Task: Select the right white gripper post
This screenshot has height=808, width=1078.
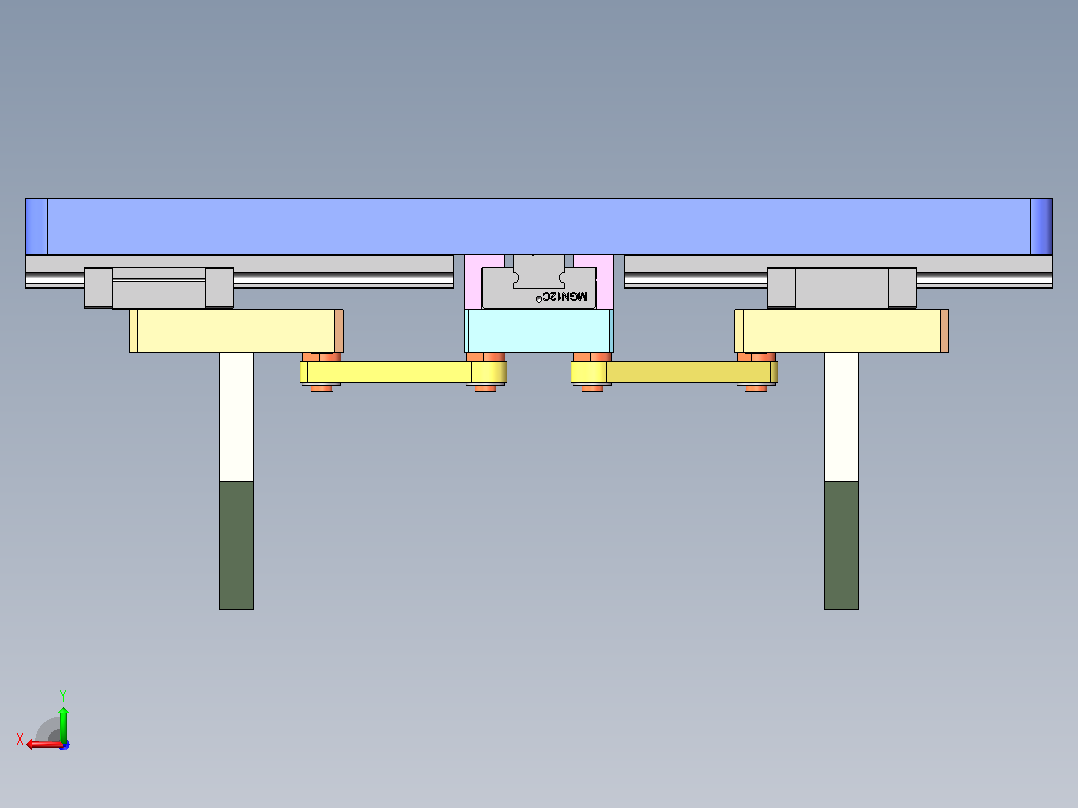Action: [x=842, y=417]
